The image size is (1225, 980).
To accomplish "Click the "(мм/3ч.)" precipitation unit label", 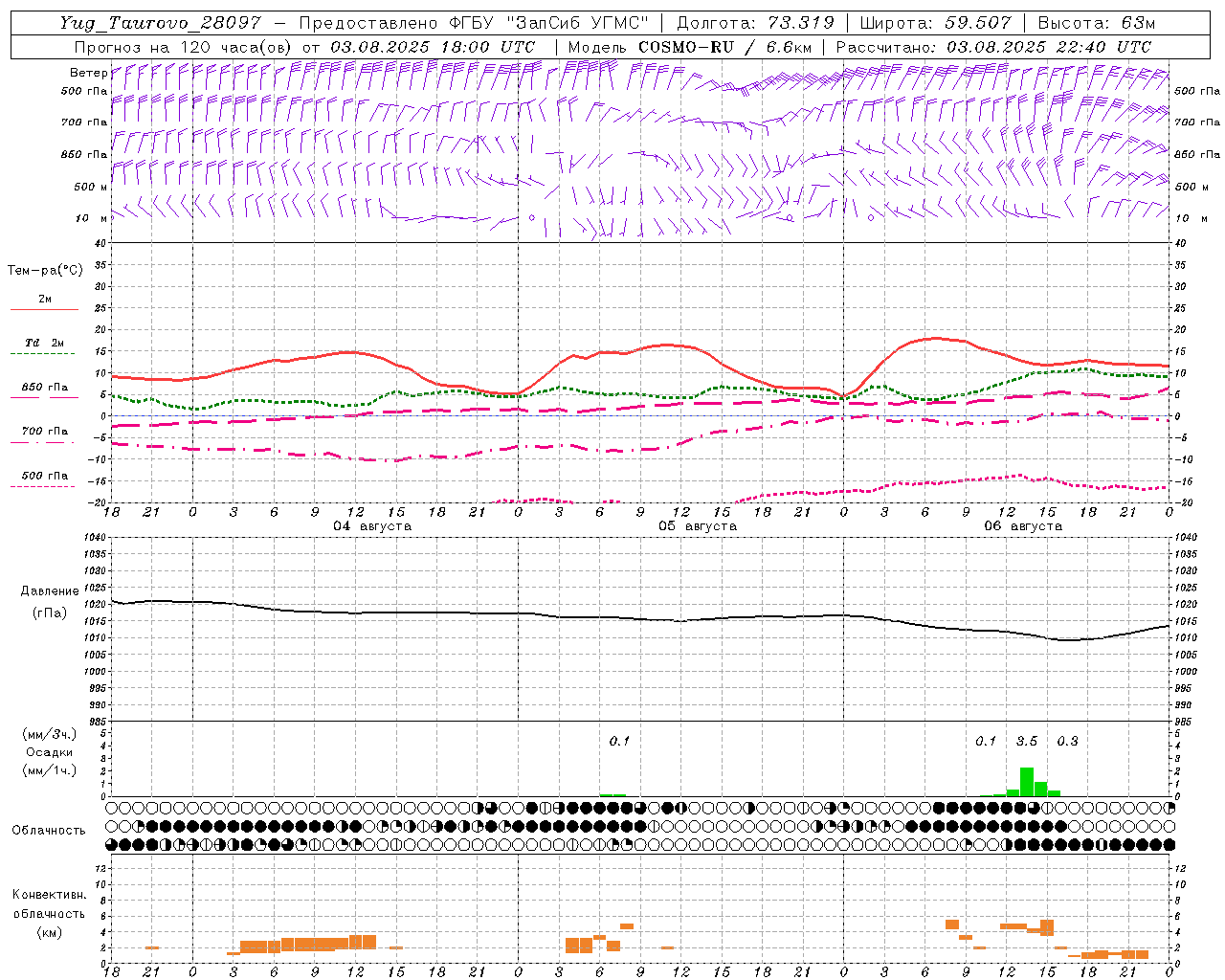I will pyautogui.click(x=50, y=734).
